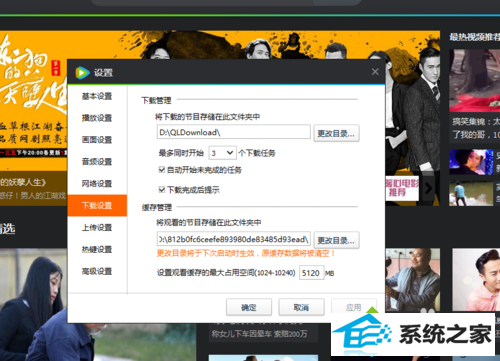Open the 基本设置 tab
The height and width of the screenshot is (361, 500).
(97, 96)
